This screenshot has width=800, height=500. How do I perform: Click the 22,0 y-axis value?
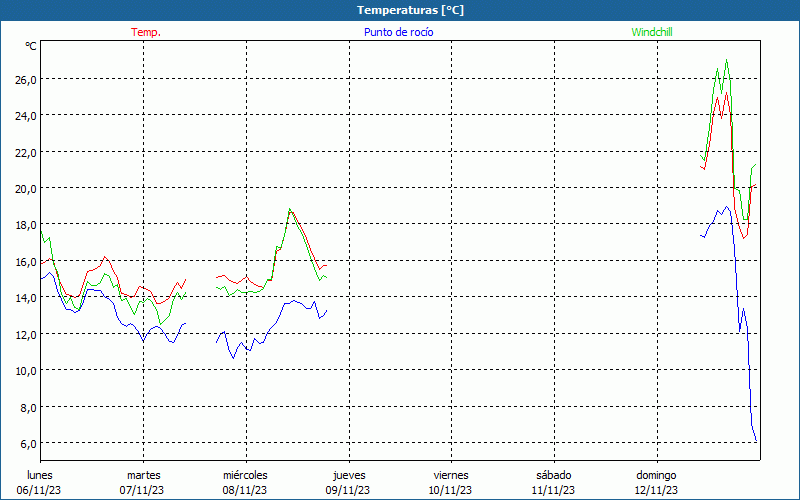pos(26,152)
